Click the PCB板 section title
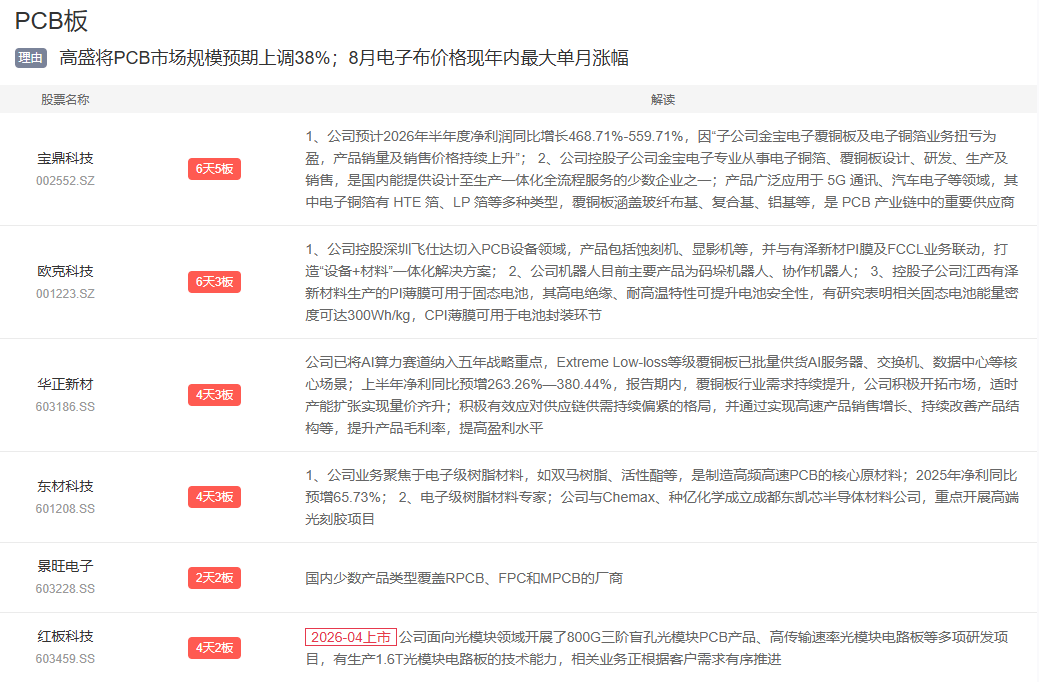Screen dimensions: 1039x682 coord(51,21)
